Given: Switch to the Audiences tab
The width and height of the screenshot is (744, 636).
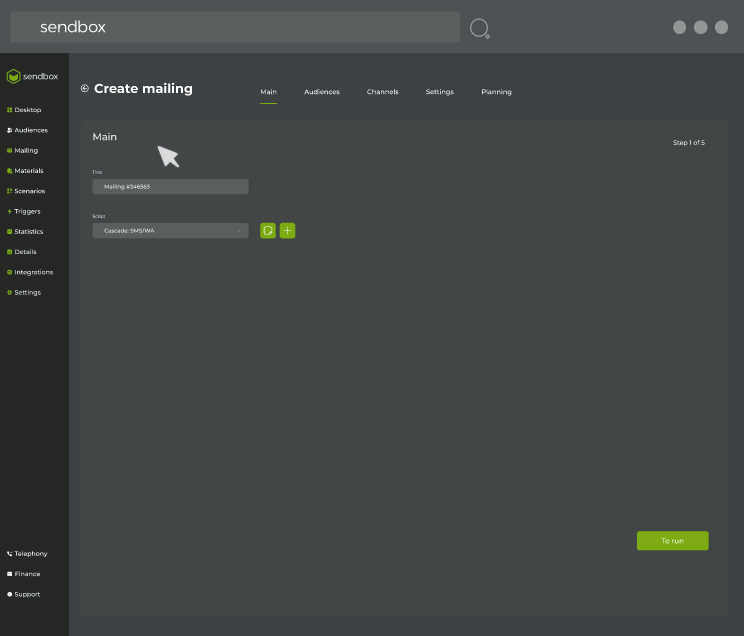Looking at the screenshot, I should tap(321, 92).
